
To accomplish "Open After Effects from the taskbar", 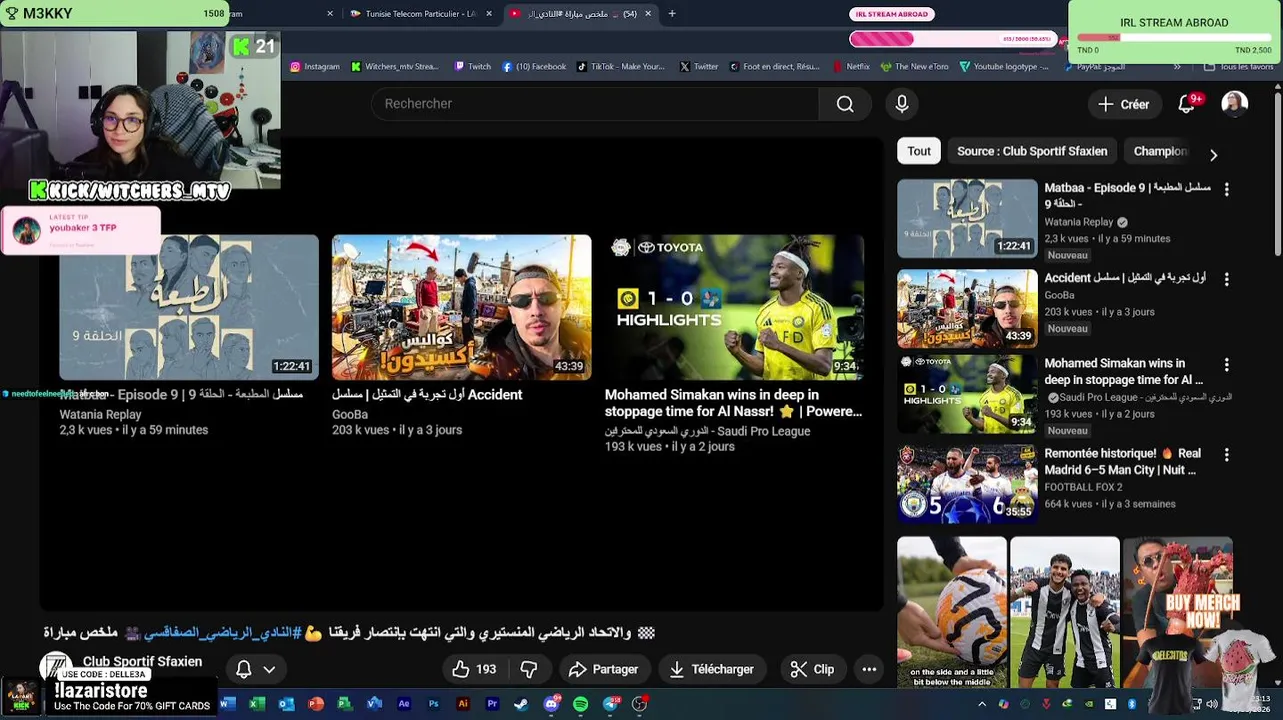I will coord(404,704).
